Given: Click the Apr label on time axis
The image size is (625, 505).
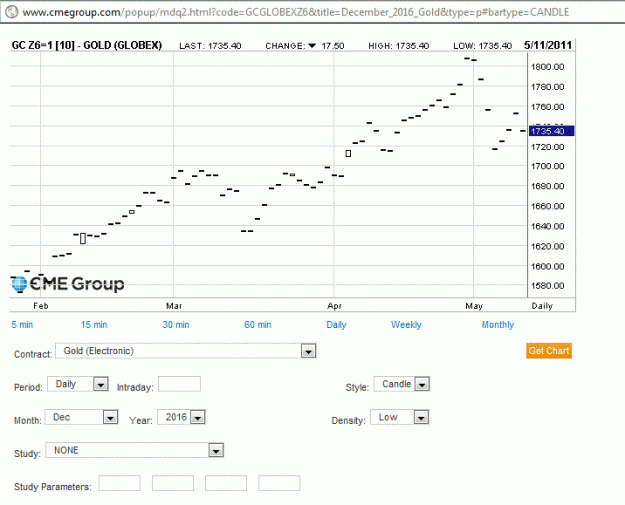Looking at the screenshot, I should [334, 306].
